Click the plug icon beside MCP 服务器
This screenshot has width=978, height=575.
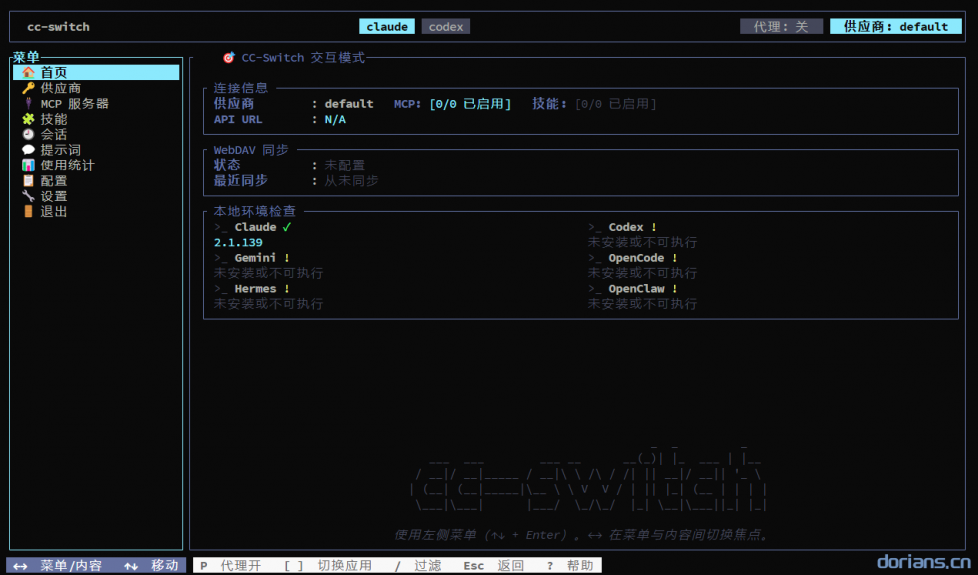28,104
